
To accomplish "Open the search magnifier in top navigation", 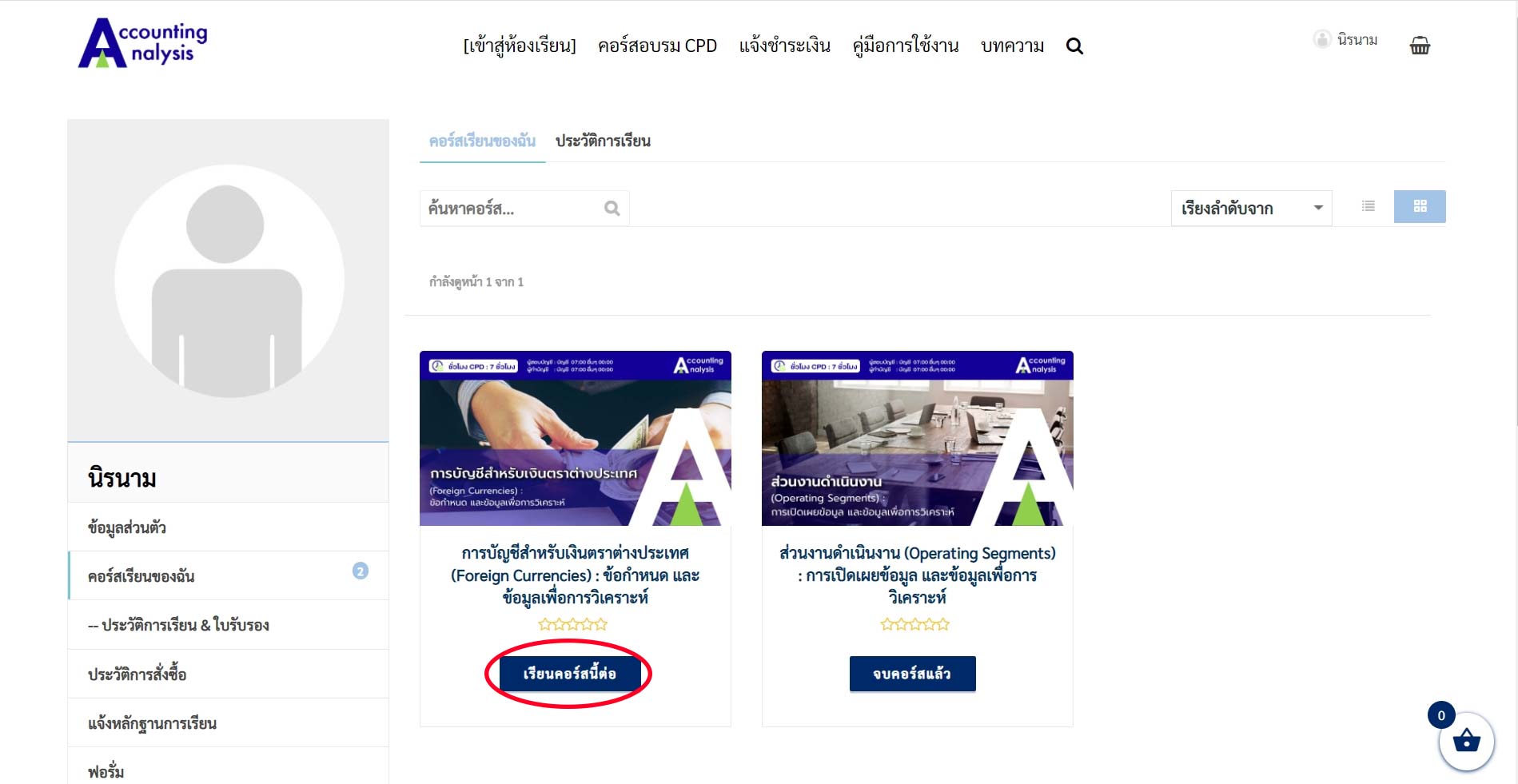I will 1074,46.
